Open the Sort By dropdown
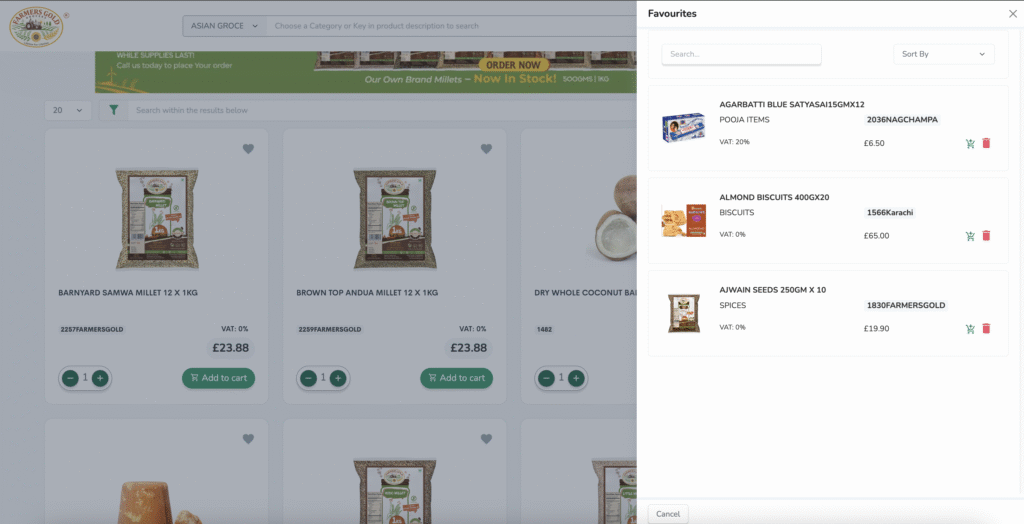 point(943,54)
